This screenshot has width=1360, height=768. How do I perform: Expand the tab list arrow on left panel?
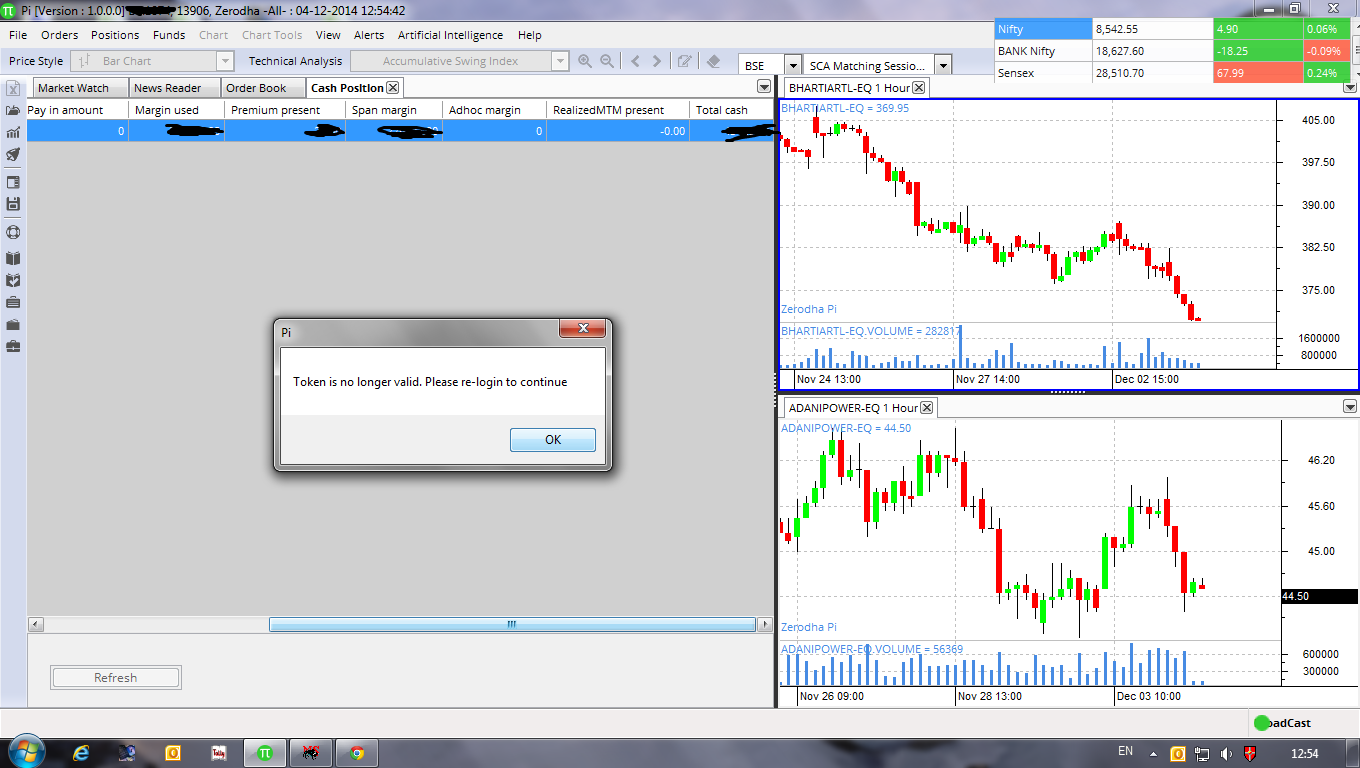pyautogui.click(x=764, y=87)
